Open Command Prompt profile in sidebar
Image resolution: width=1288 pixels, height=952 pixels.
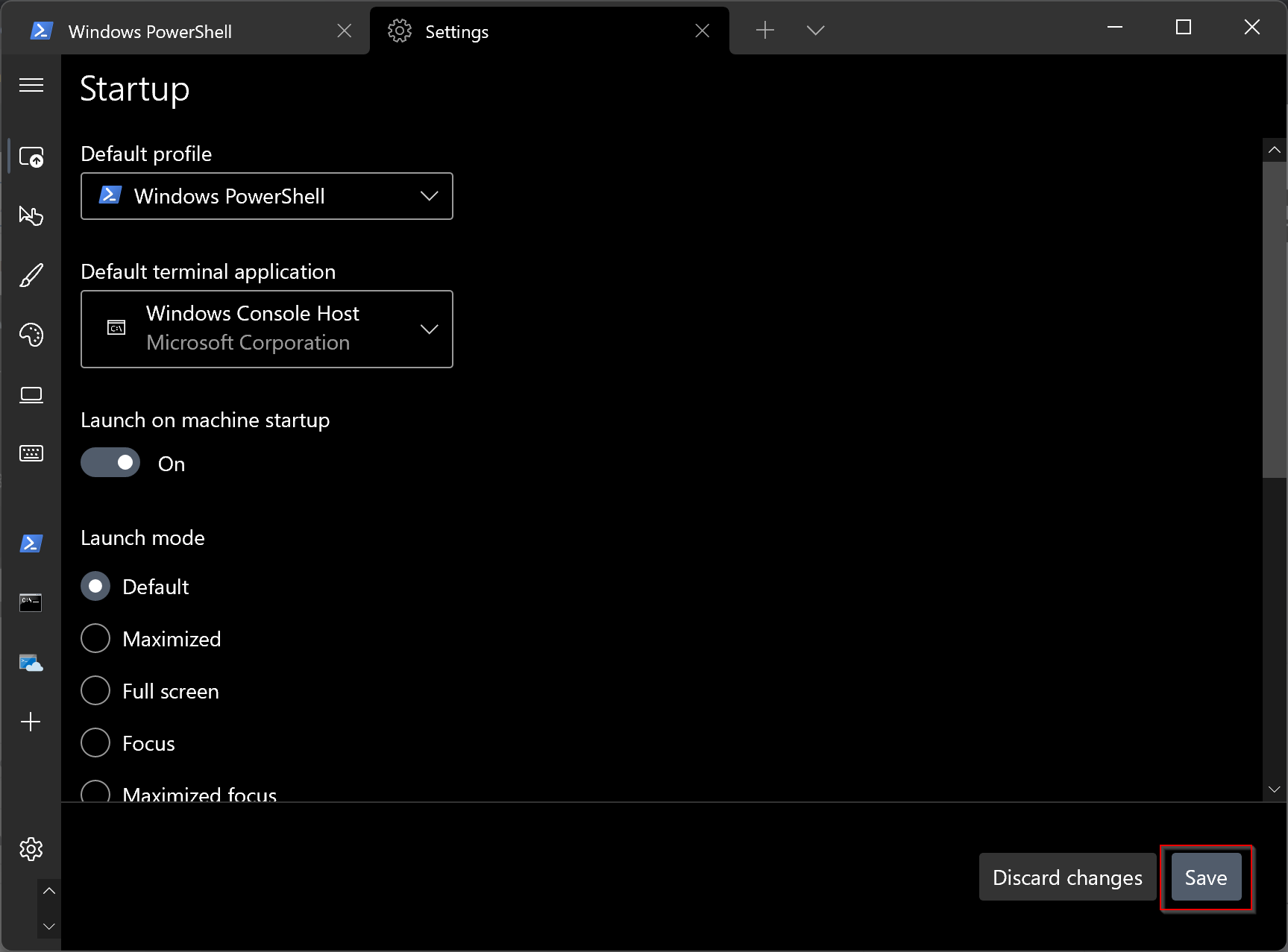31,602
